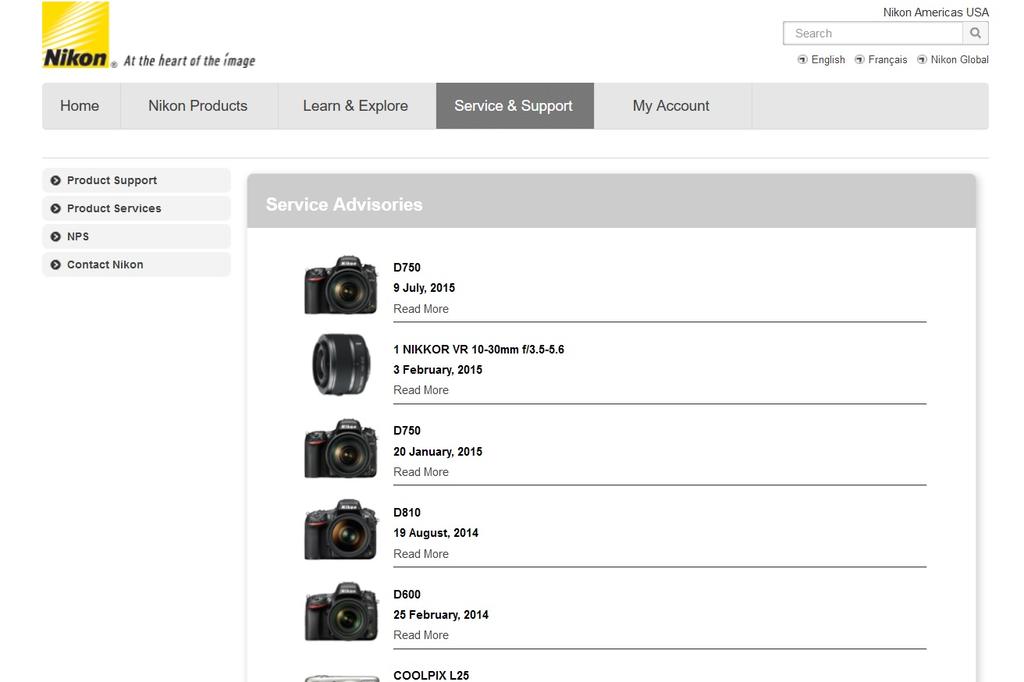
Task: Click the D600 camera thumbnail
Action: [341, 612]
